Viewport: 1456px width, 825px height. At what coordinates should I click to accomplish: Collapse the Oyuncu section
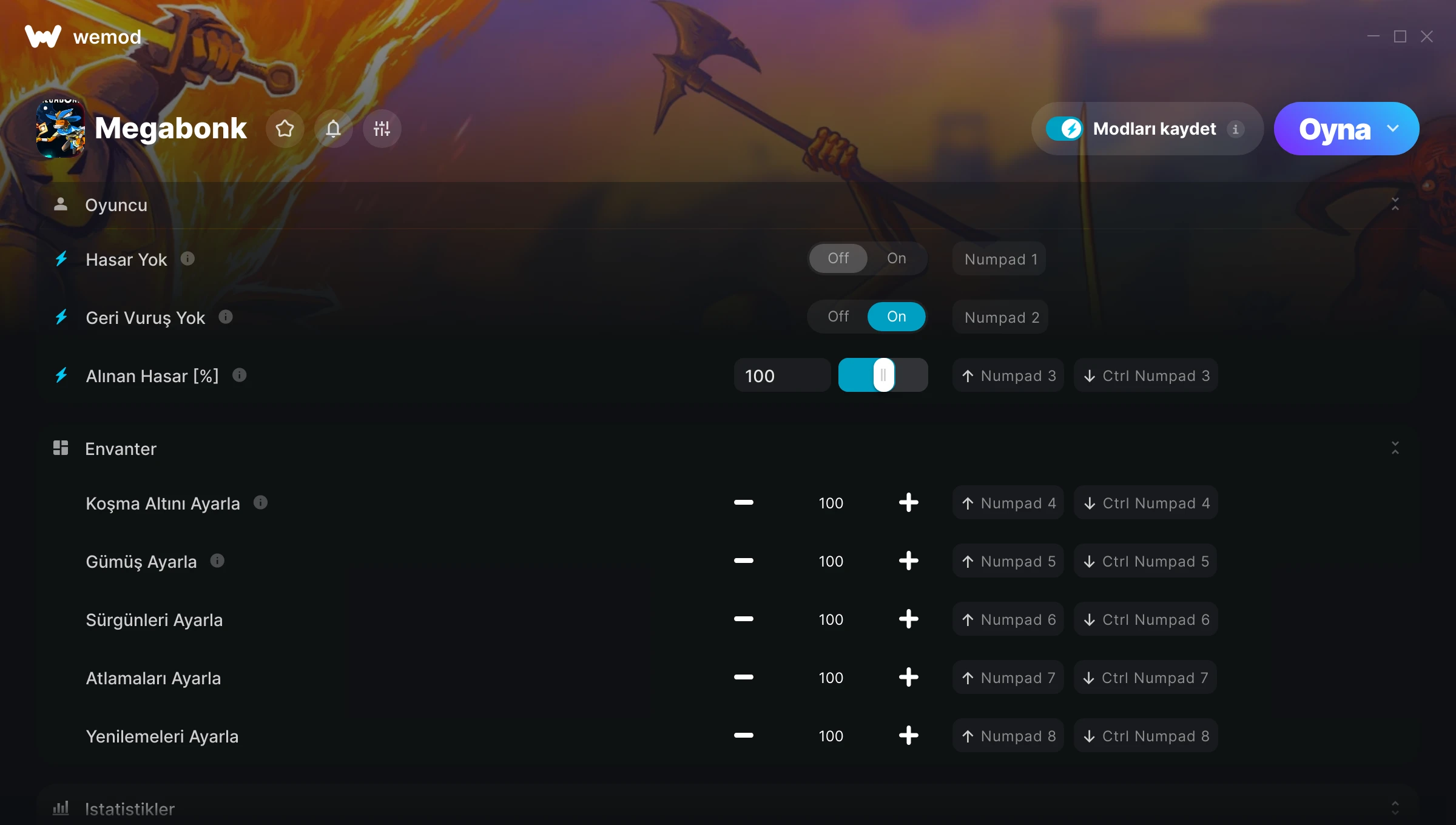click(x=1395, y=204)
